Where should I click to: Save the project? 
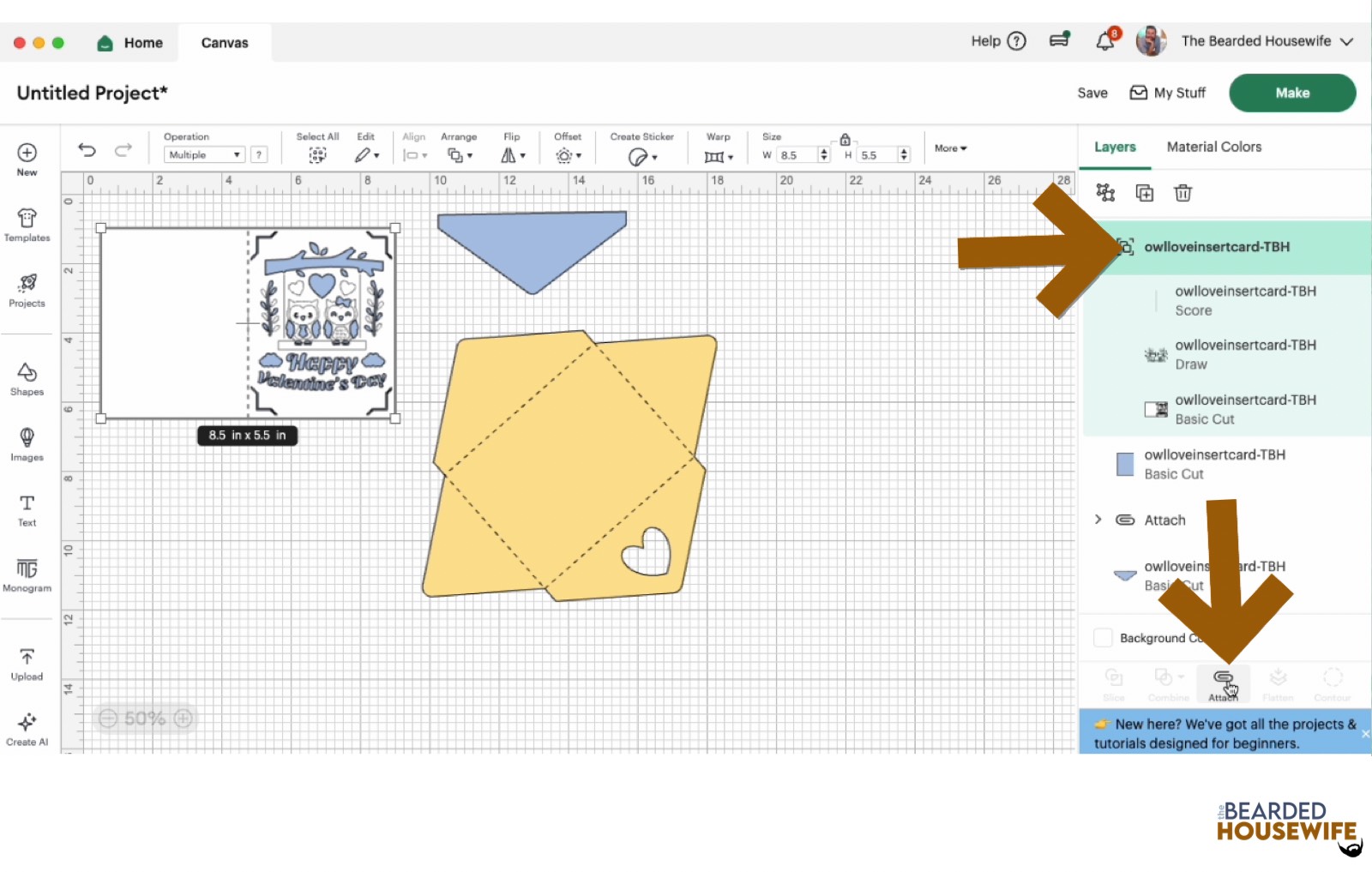[1092, 93]
